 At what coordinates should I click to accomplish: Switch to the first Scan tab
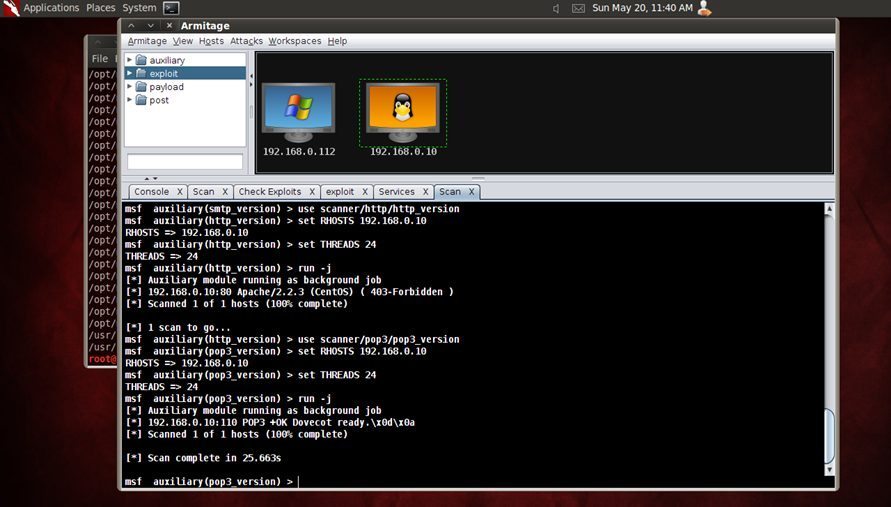[203, 192]
